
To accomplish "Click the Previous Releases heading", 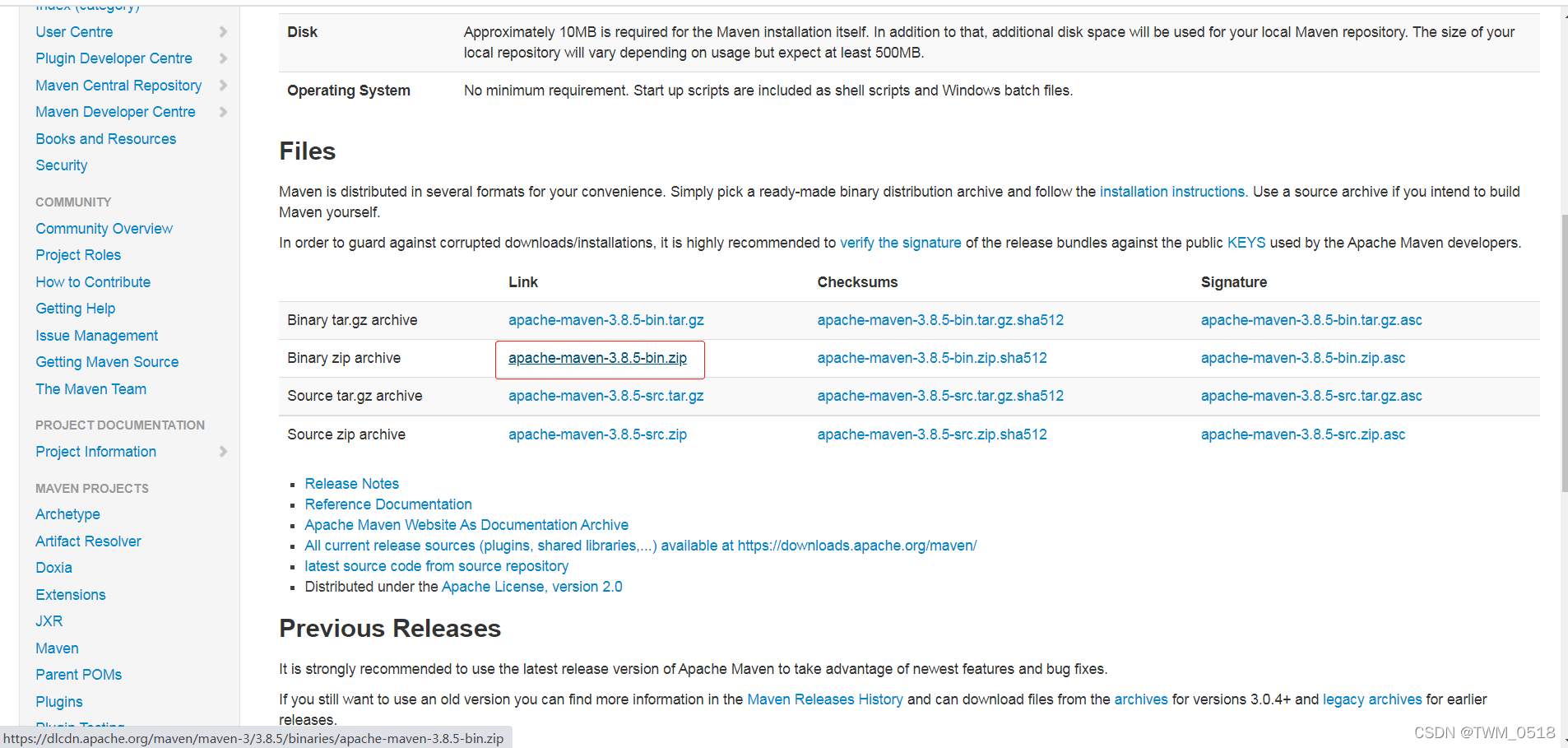I will point(390,629).
